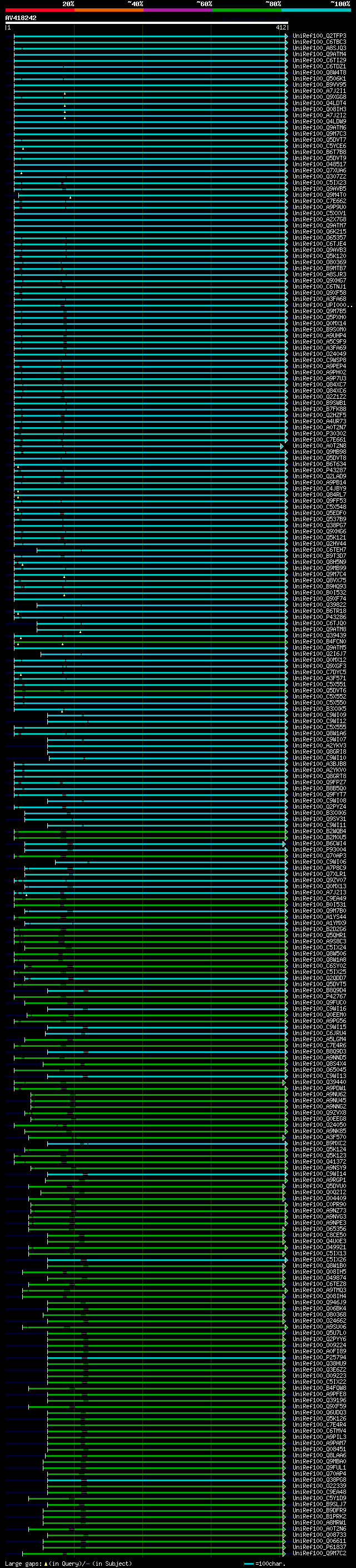Select hit UniRef100_O65357
The width and height of the screenshot is (356, 1568).
click(x=319, y=238)
